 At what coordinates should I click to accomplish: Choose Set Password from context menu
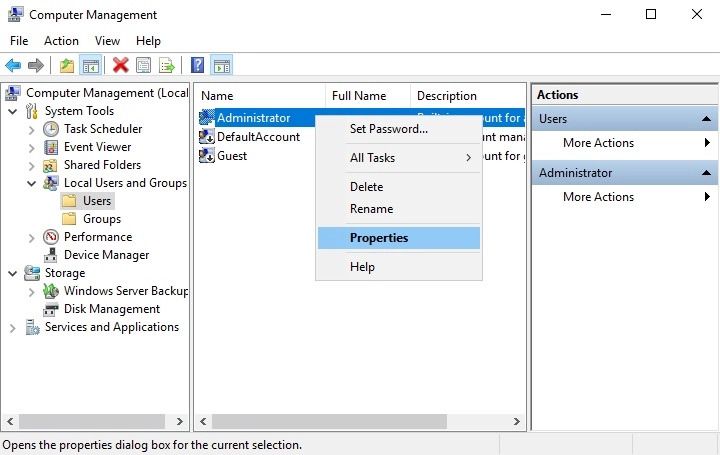pos(399,129)
